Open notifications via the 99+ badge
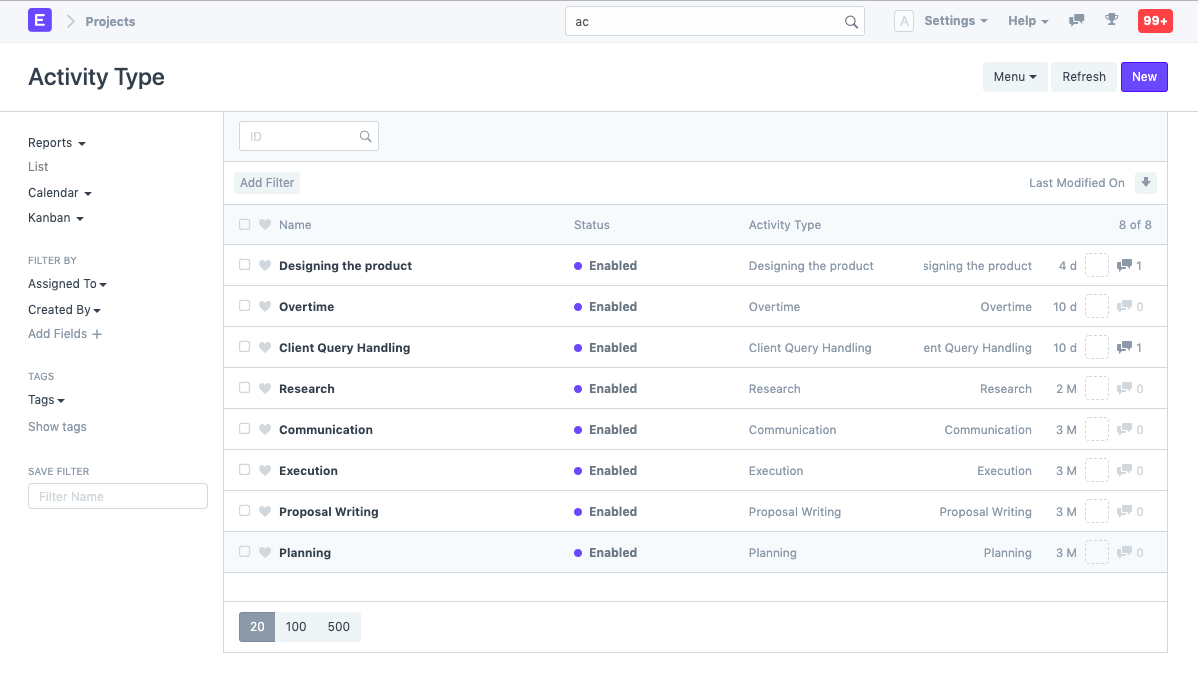This screenshot has height=680, width=1198. [x=1155, y=20]
